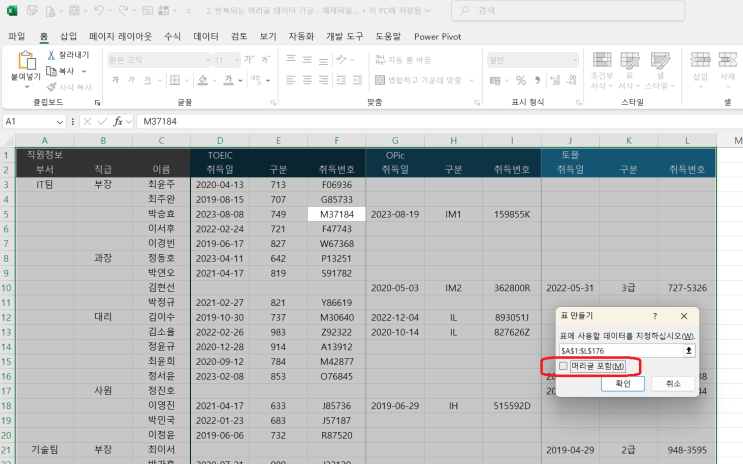
Task: Click the font color button
Action: tap(229, 80)
